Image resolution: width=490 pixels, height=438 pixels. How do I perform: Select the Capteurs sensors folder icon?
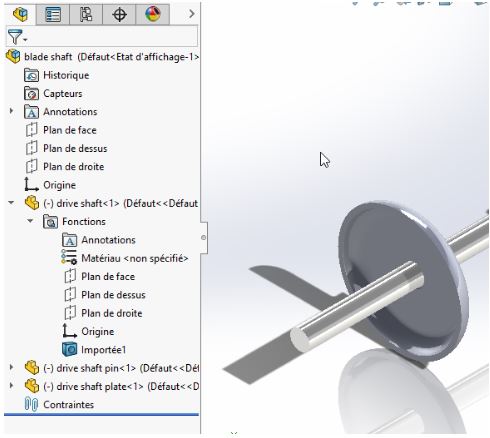(x=31, y=94)
